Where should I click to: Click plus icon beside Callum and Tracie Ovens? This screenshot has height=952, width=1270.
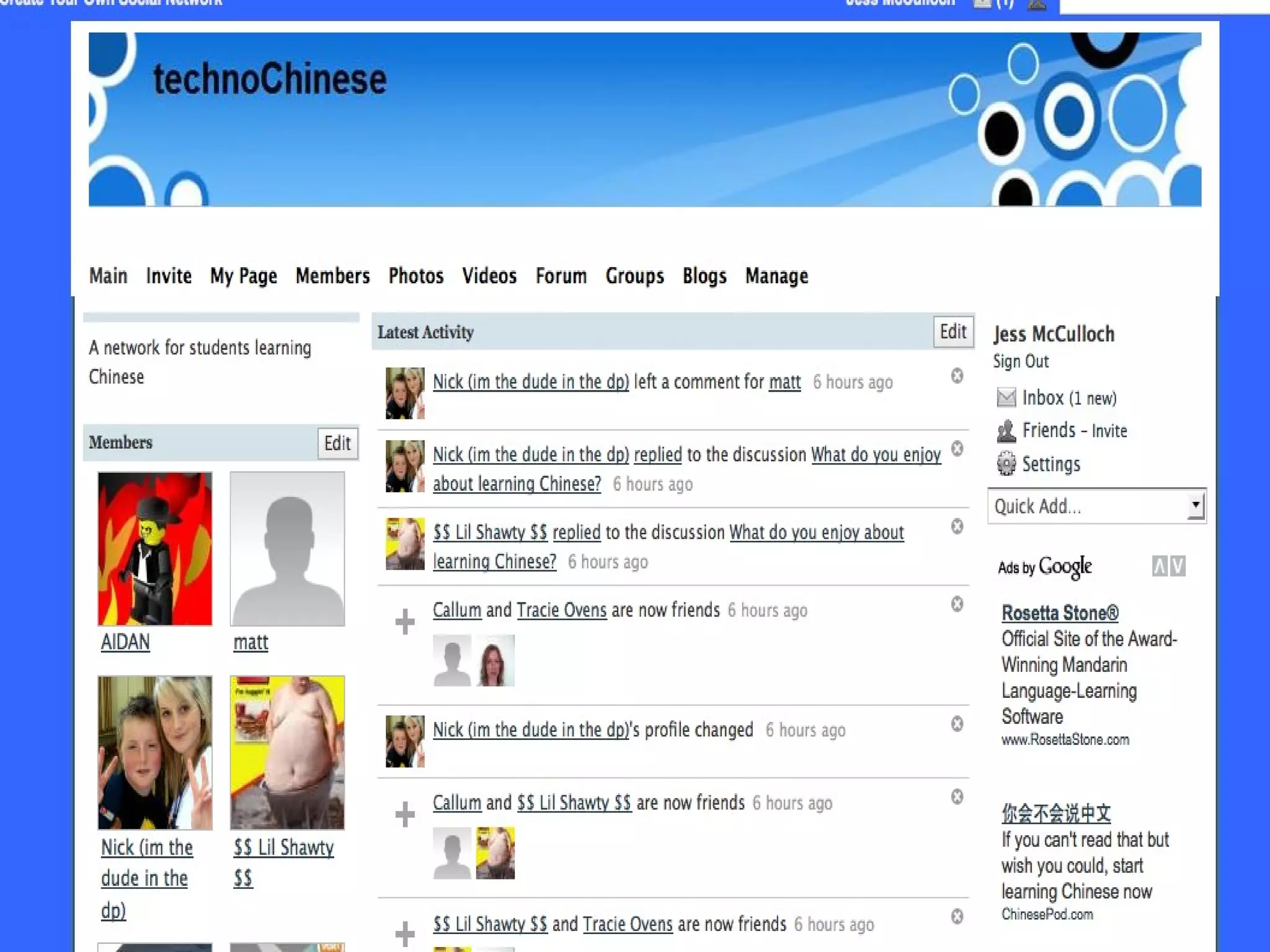pos(405,622)
